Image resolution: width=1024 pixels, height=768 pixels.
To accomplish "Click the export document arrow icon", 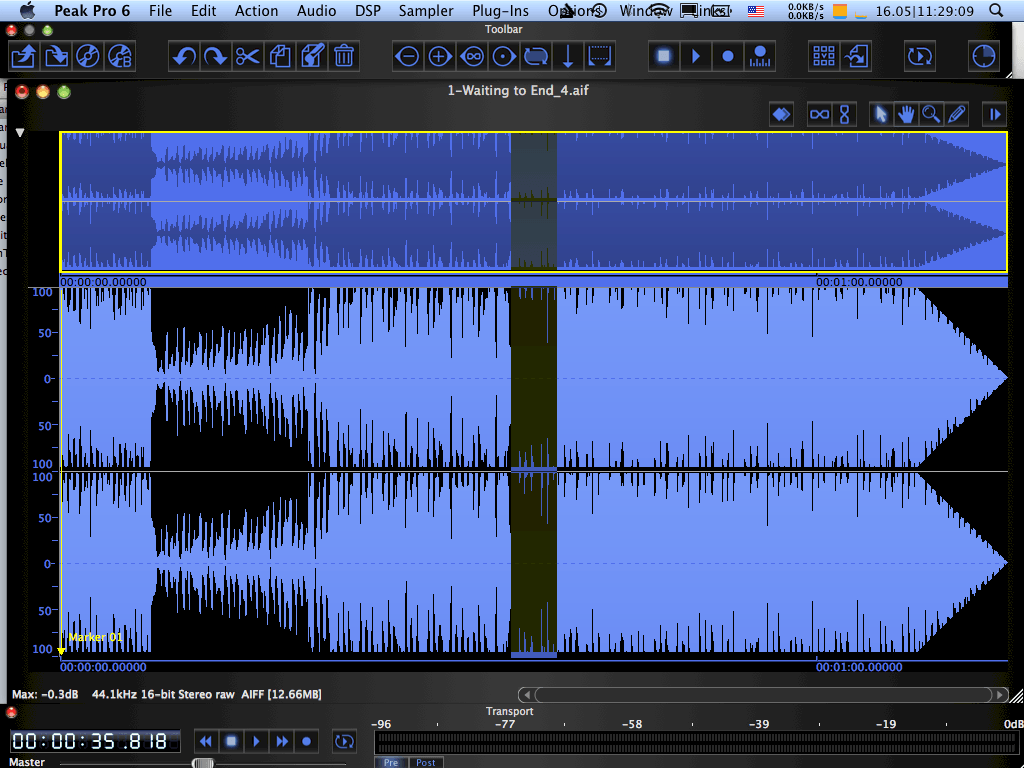I will pyautogui.click(x=856, y=57).
